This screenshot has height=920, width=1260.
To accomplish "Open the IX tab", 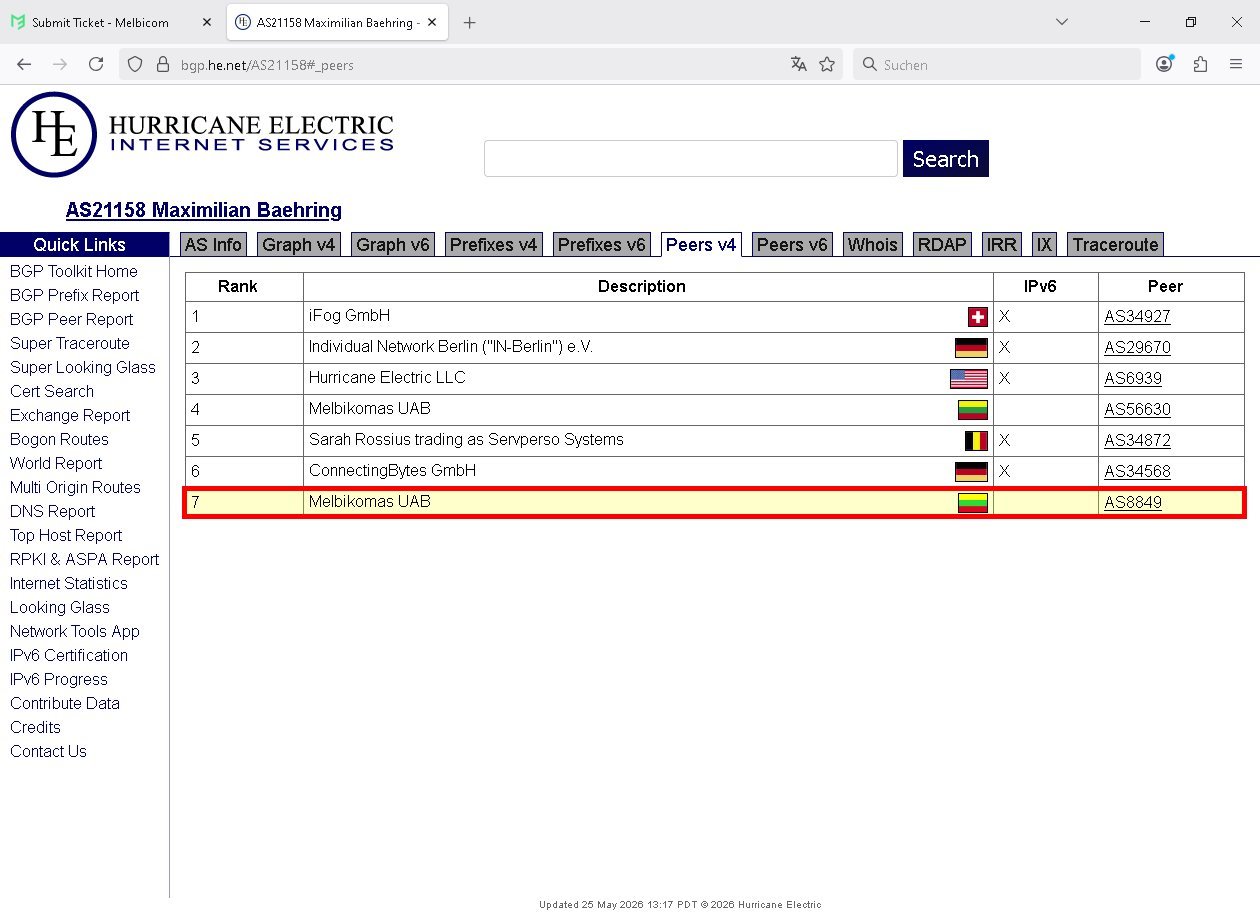I will click(1044, 245).
